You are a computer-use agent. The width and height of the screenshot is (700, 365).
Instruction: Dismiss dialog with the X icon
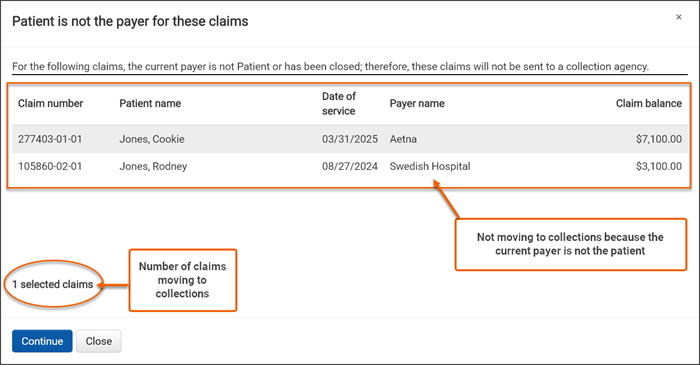(x=679, y=17)
